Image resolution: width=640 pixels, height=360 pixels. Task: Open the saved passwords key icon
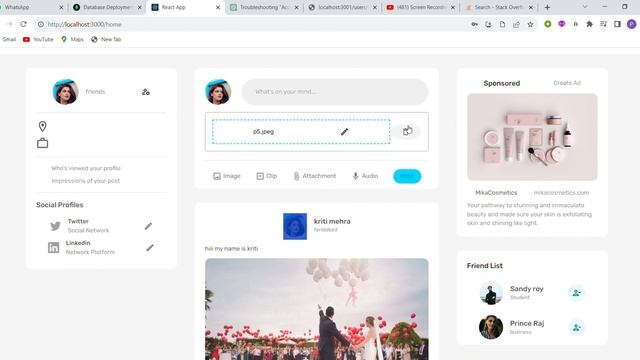tap(475, 24)
